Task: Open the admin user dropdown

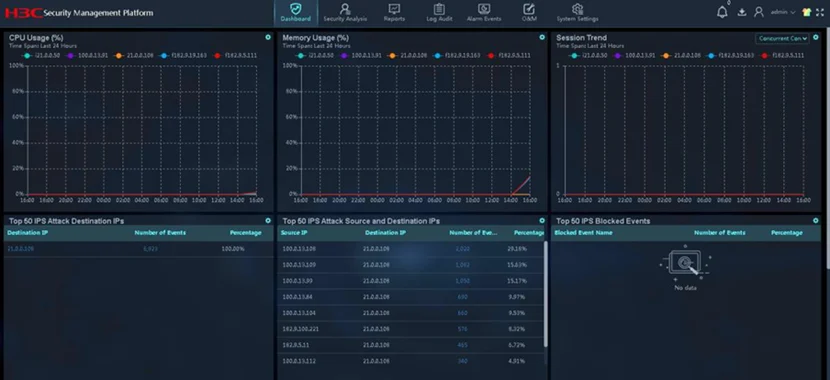Action: [x=783, y=12]
